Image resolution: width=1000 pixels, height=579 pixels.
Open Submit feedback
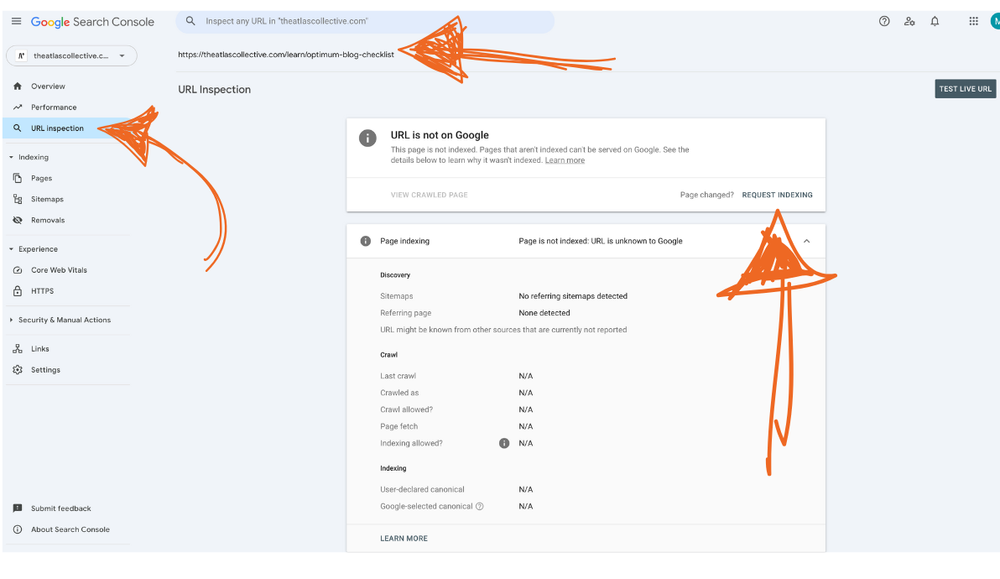(x=61, y=508)
